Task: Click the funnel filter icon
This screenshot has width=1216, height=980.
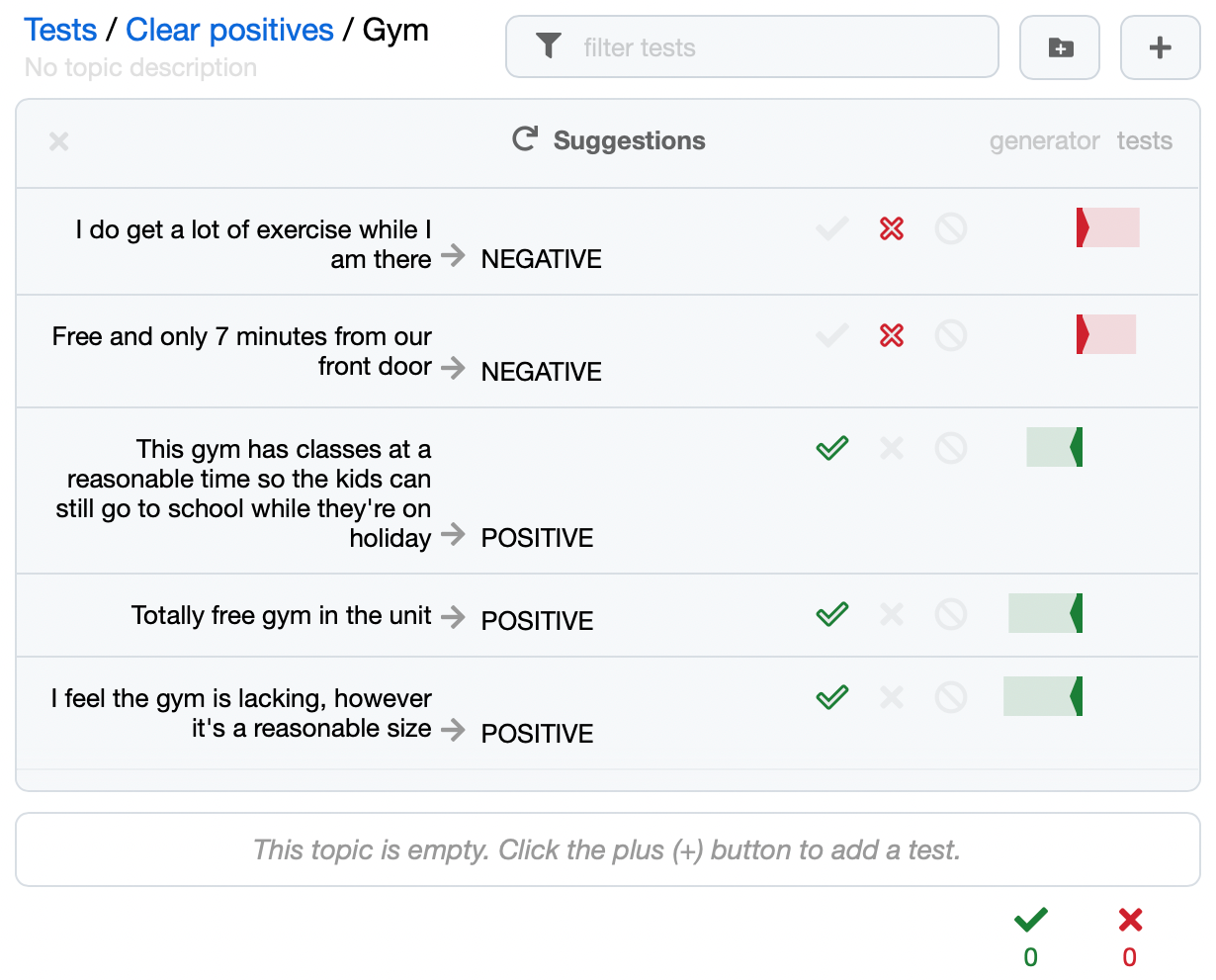Action: tap(549, 46)
